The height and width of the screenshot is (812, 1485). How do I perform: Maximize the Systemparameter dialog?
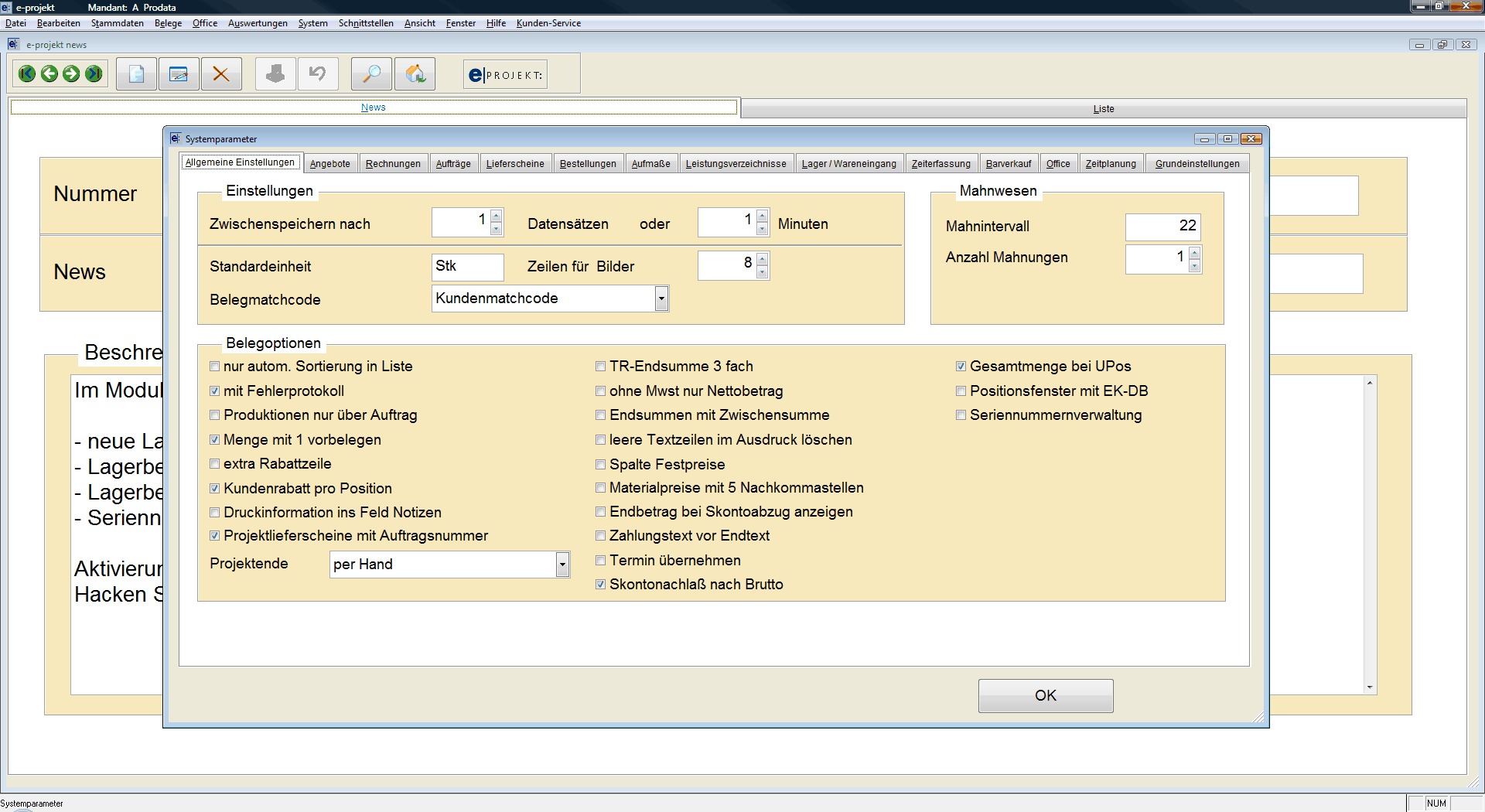point(1227,139)
